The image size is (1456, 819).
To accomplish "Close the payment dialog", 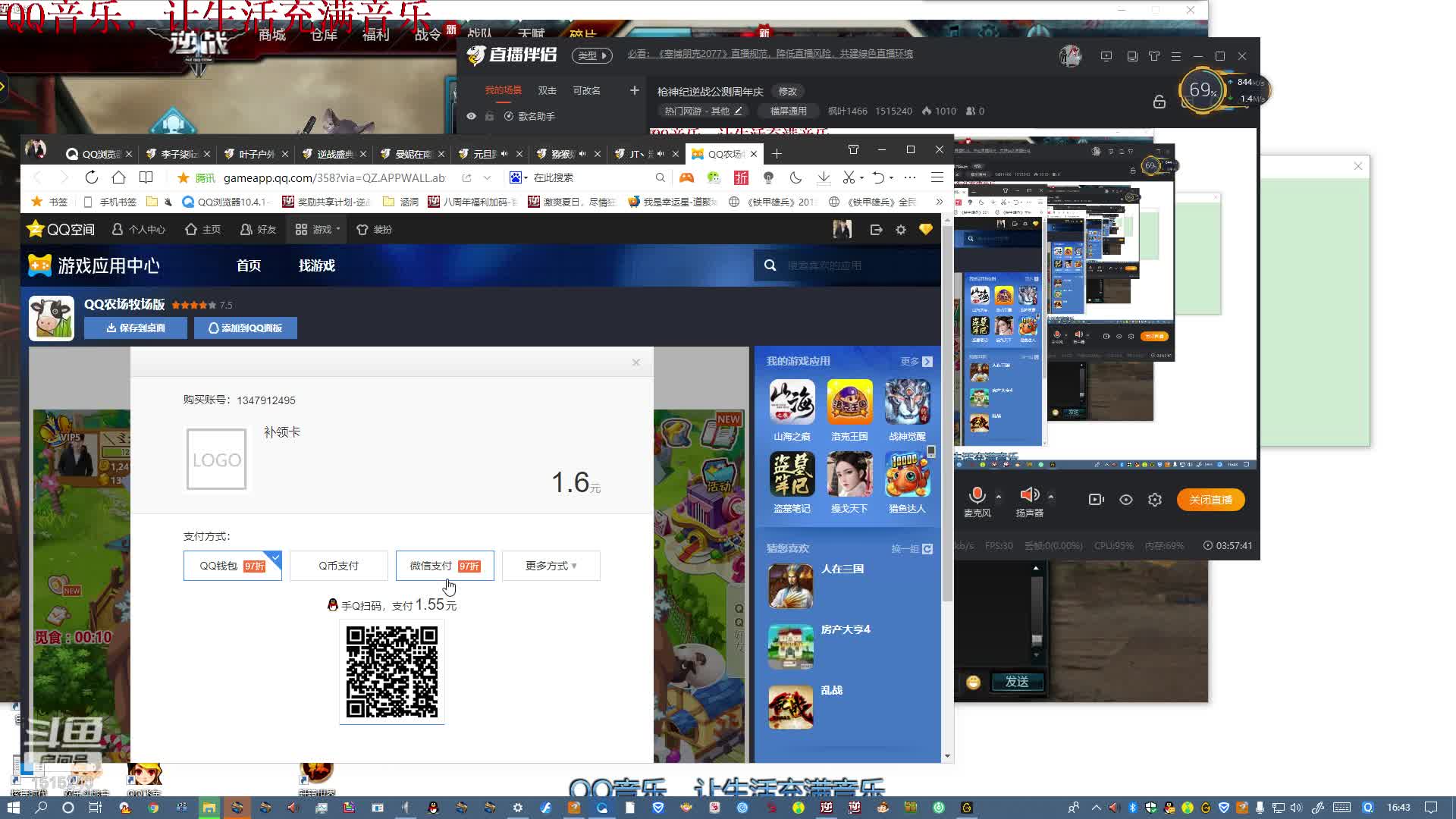I will click(x=636, y=362).
